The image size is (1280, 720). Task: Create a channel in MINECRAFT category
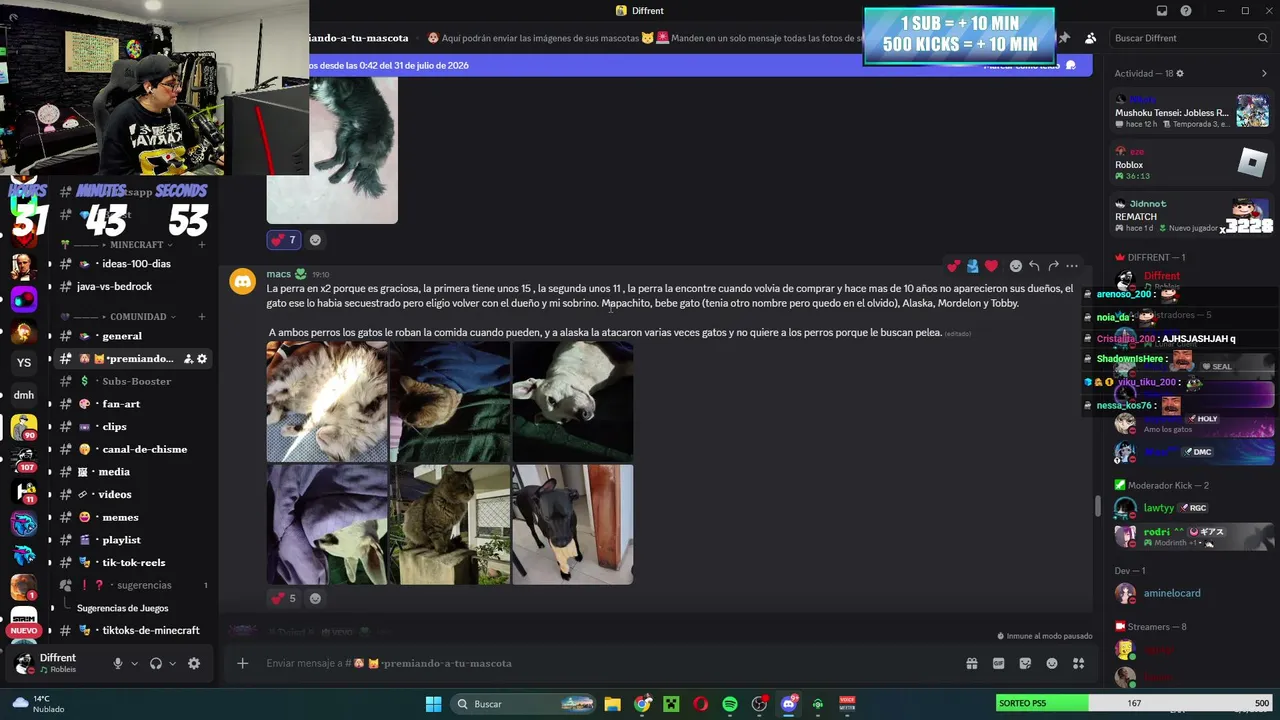tap(201, 245)
